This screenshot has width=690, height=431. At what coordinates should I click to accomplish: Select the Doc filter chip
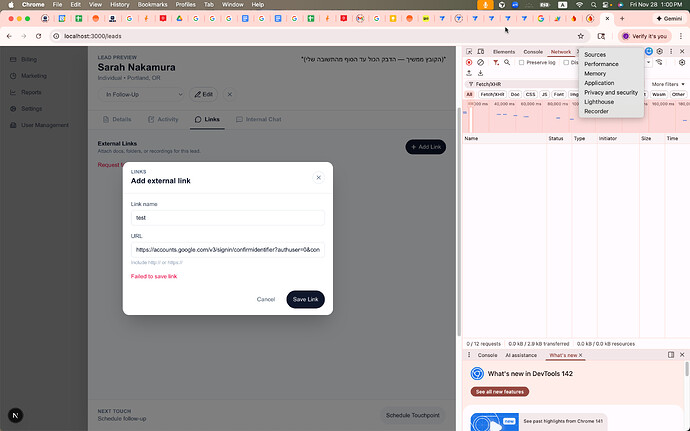click(515, 94)
